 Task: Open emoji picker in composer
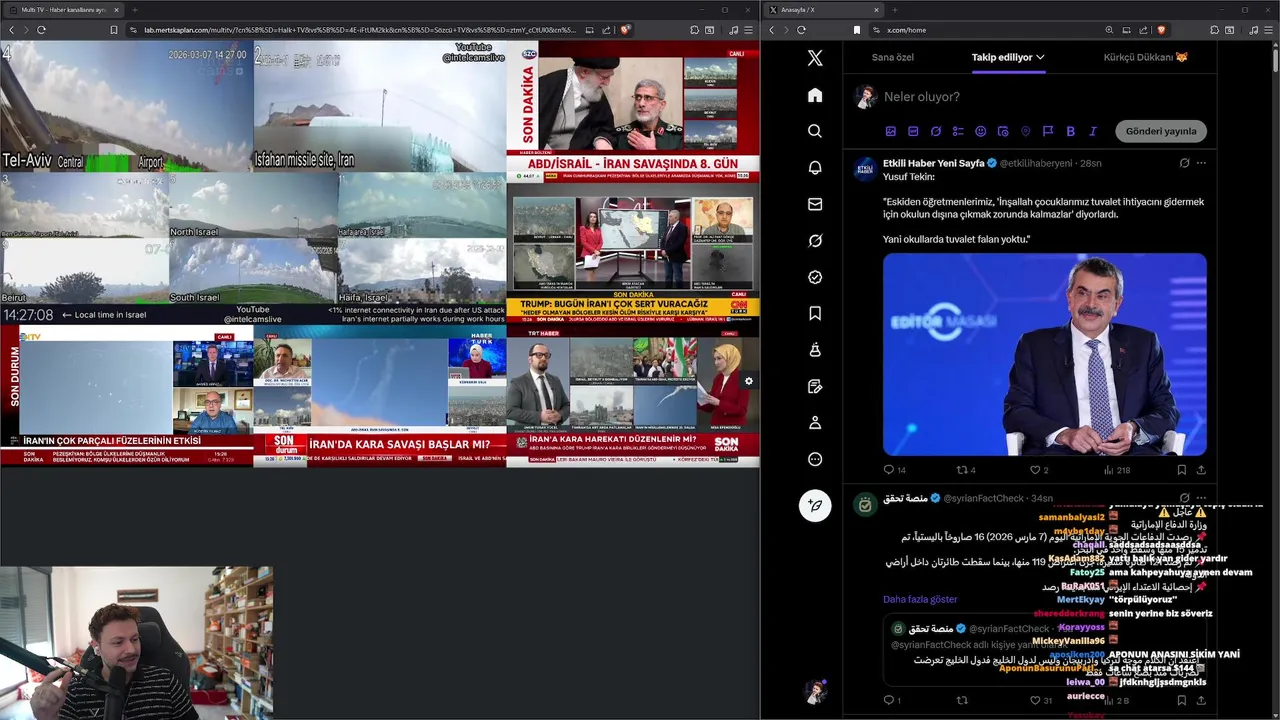coord(980,131)
